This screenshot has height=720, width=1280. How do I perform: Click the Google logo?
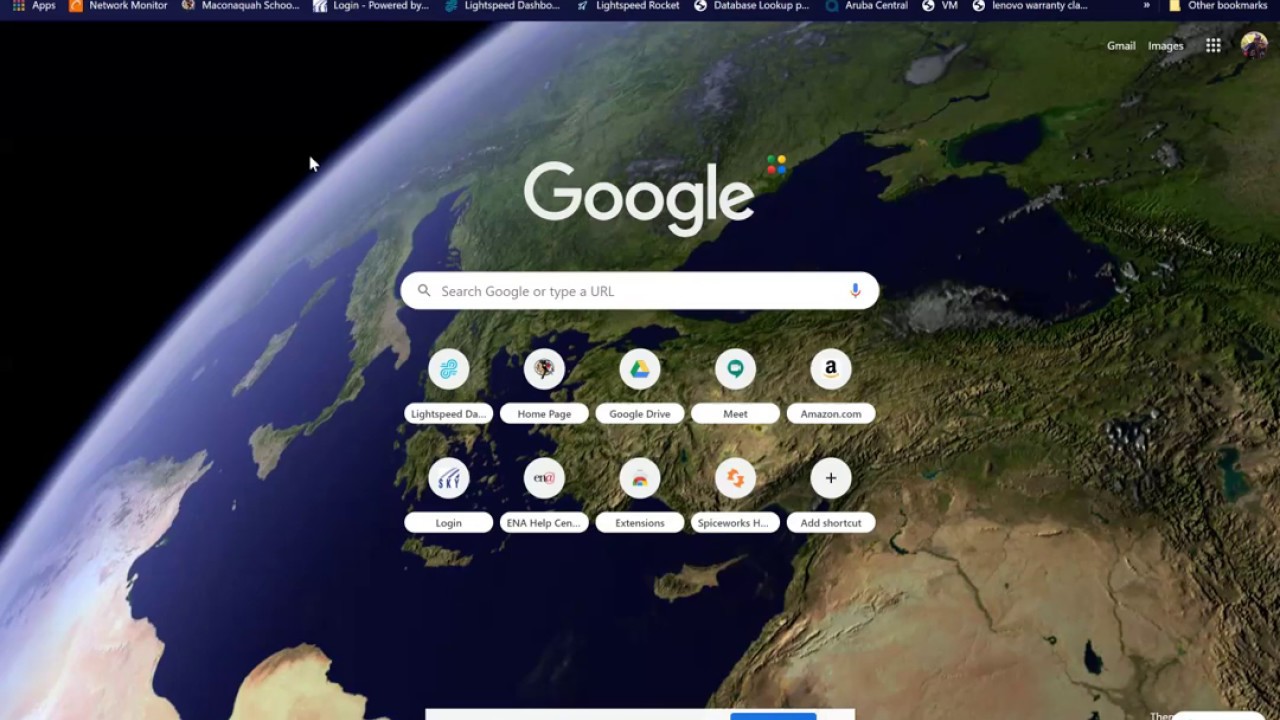point(639,198)
